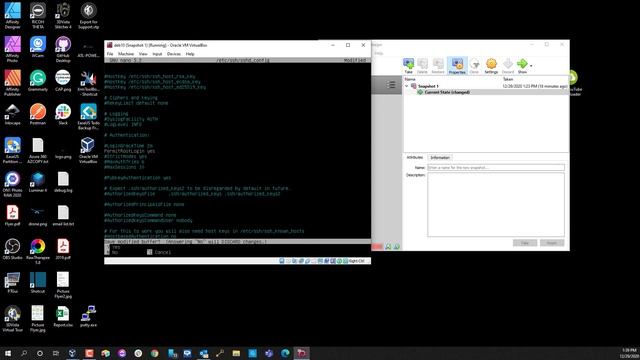Open the Devices menu in the VM window
The width and height of the screenshot is (640, 360).
(x=173, y=54)
